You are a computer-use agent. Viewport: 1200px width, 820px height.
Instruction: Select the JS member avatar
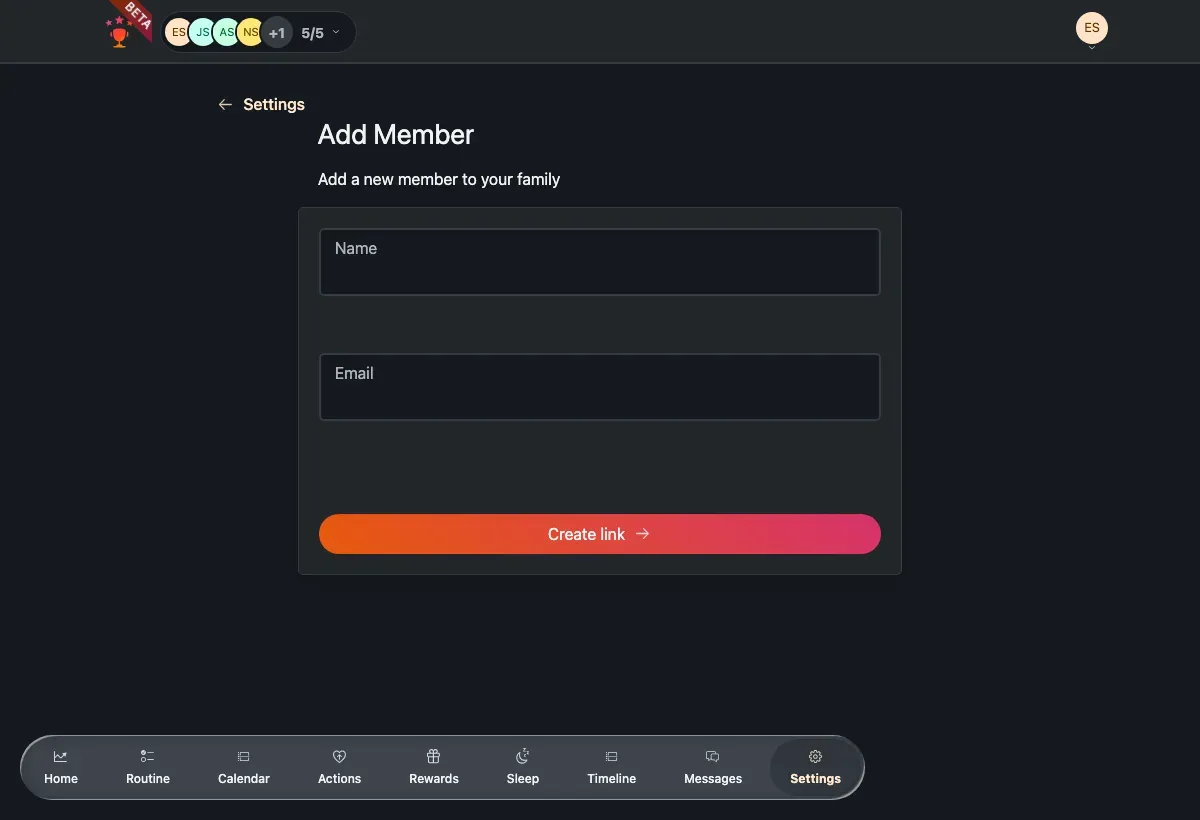click(202, 33)
